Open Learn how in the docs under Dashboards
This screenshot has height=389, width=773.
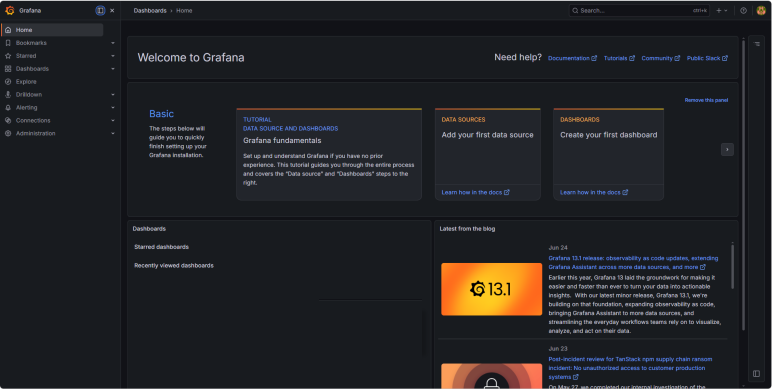(x=594, y=192)
